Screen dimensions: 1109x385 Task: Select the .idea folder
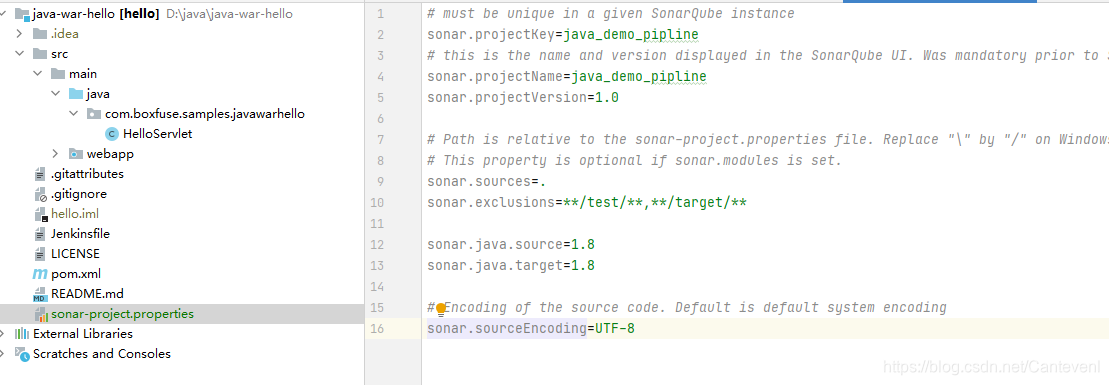click(65, 33)
